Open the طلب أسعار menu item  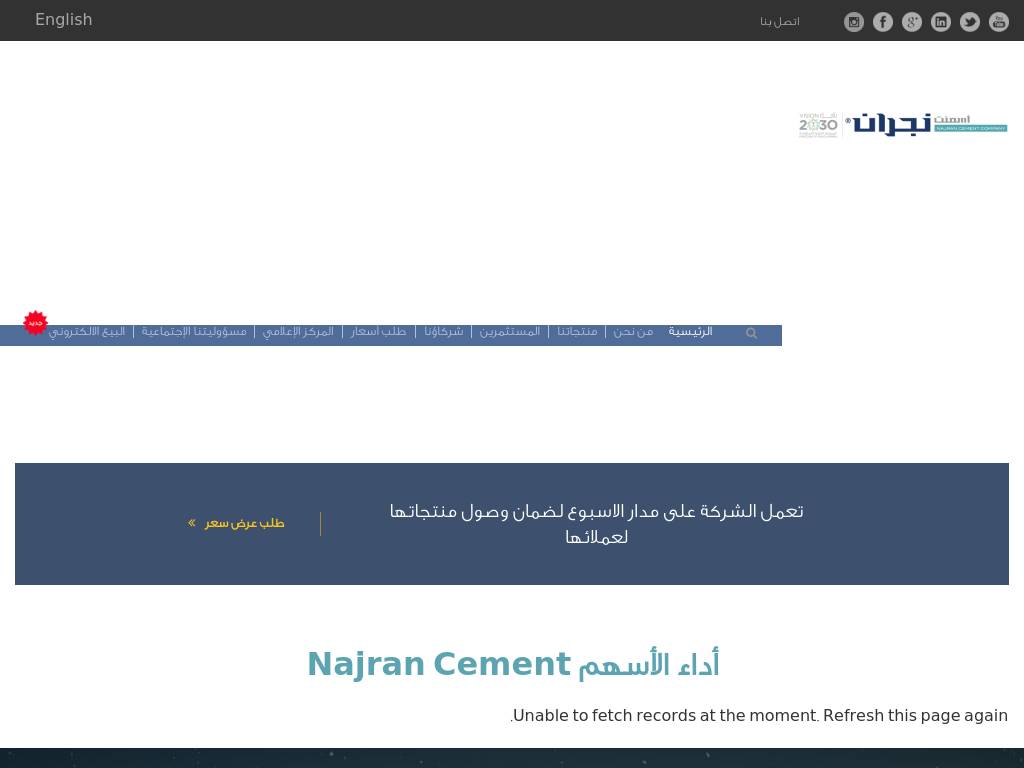[x=378, y=332]
